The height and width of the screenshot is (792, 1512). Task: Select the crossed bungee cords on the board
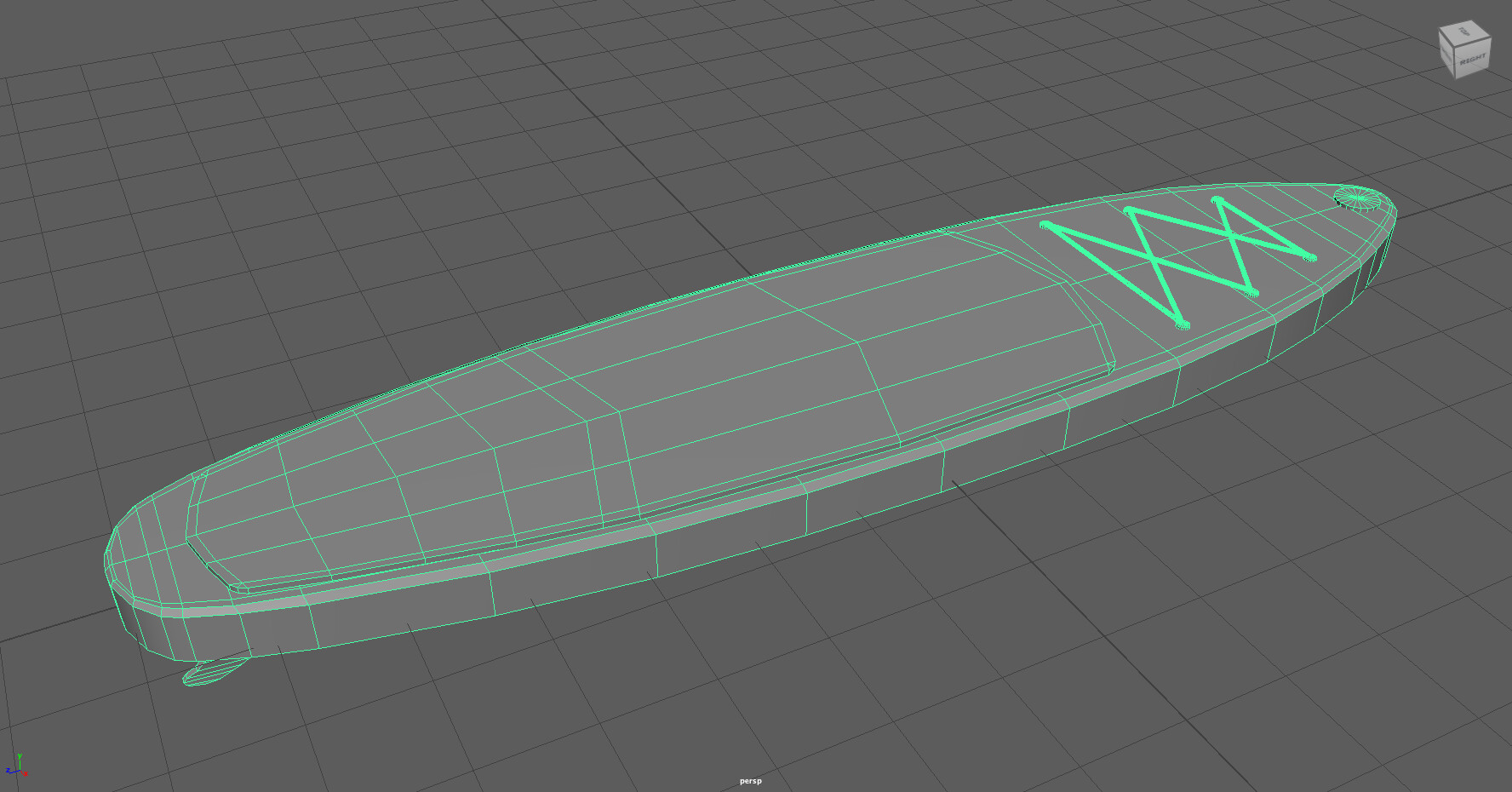pos(1179,261)
